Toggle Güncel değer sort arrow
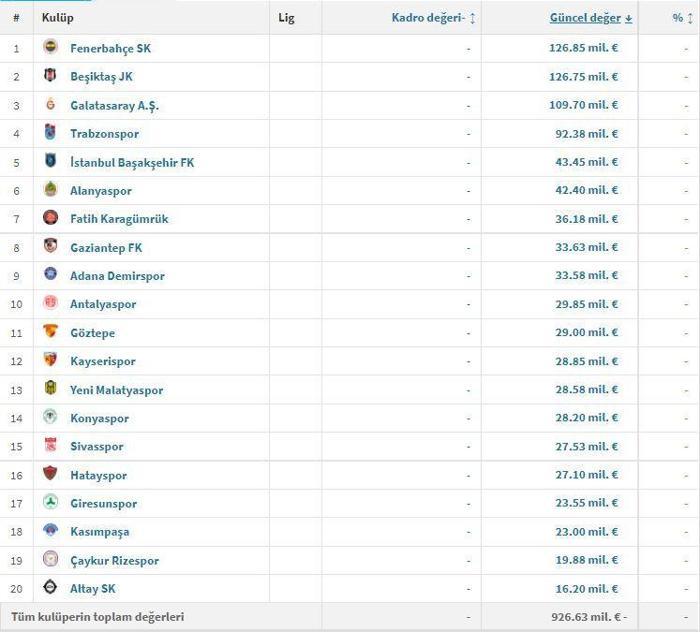Screen dimensions: 700x632 point(629,18)
